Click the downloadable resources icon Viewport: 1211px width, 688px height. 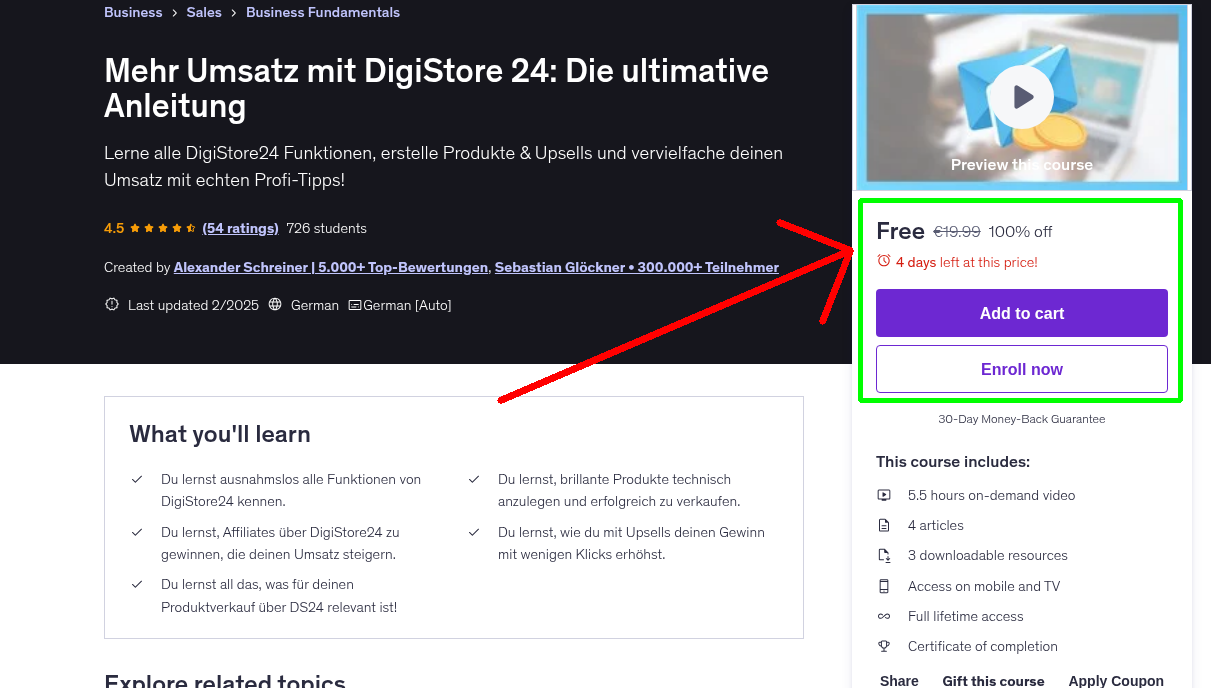tap(884, 555)
